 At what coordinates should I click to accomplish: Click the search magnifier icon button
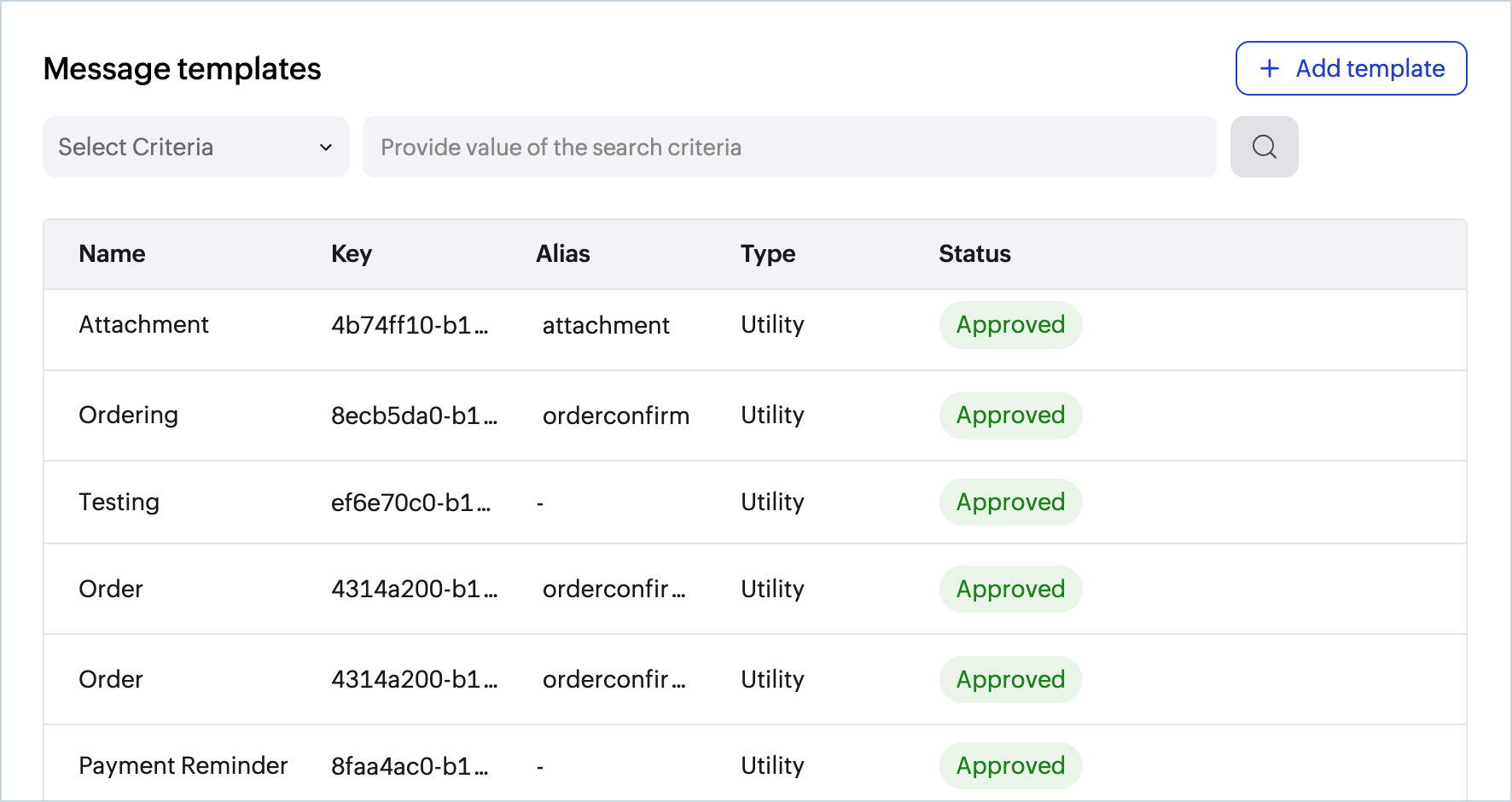pos(1264,147)
